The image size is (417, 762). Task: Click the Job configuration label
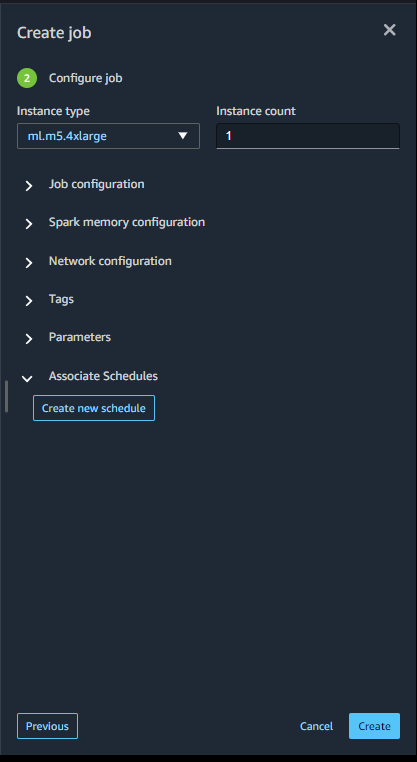(96, 184)
